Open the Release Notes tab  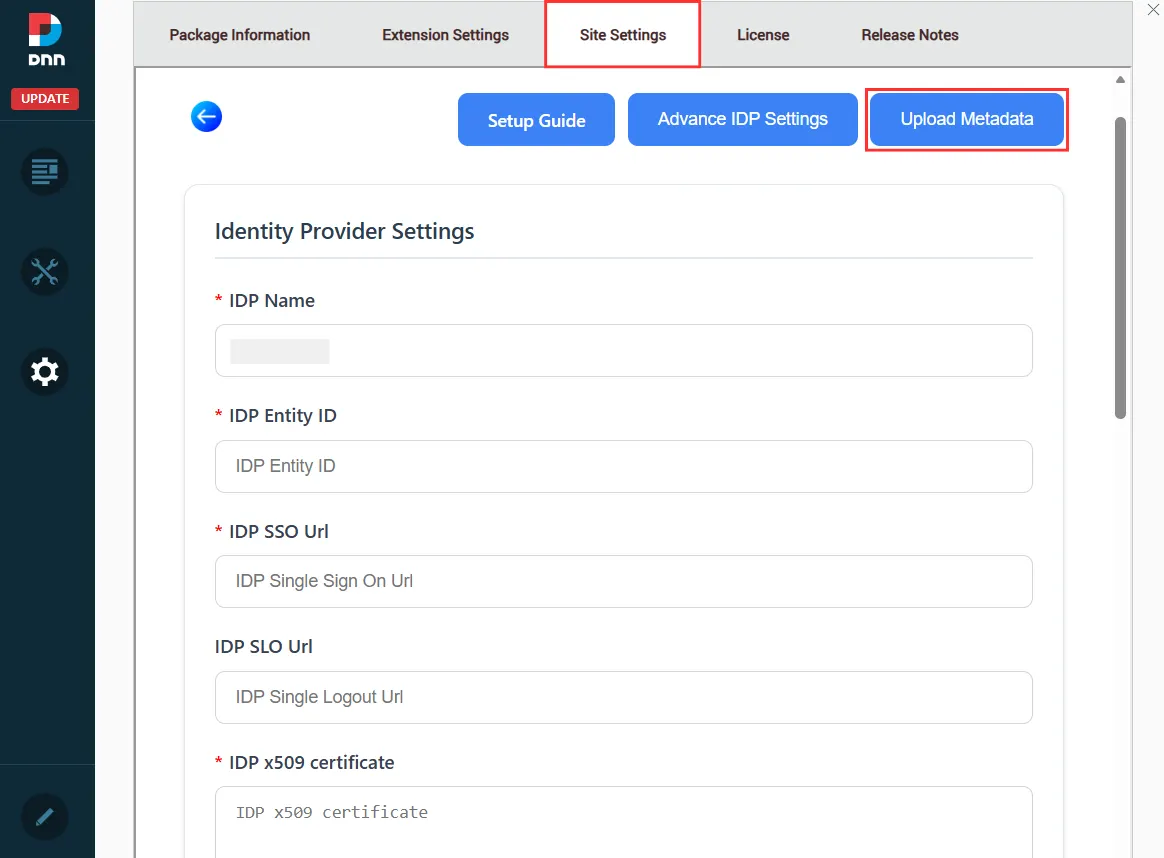909,35
